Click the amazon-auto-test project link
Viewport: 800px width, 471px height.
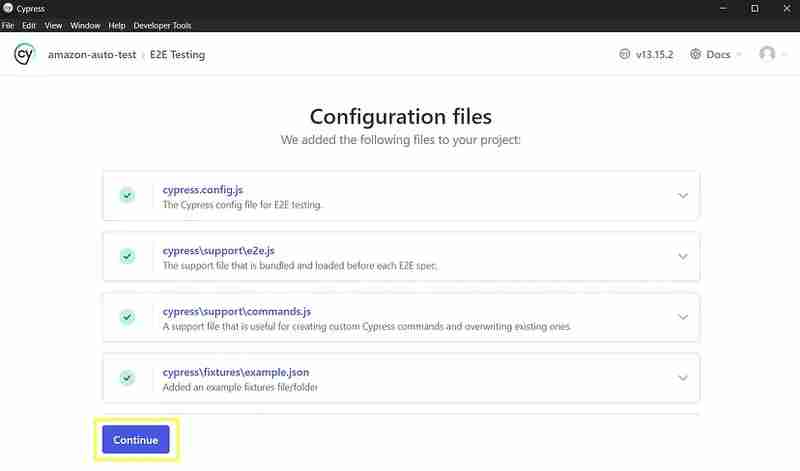point(90,55)
